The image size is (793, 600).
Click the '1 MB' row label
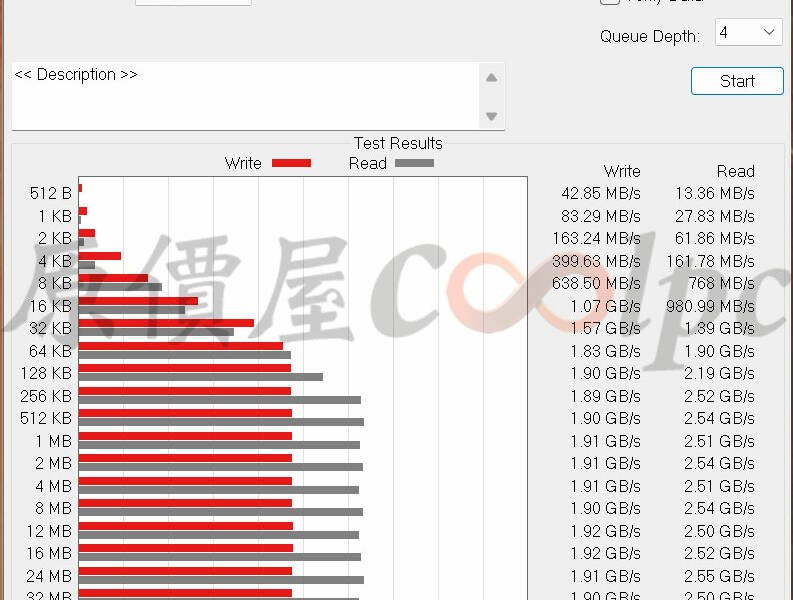coord(54,441)
